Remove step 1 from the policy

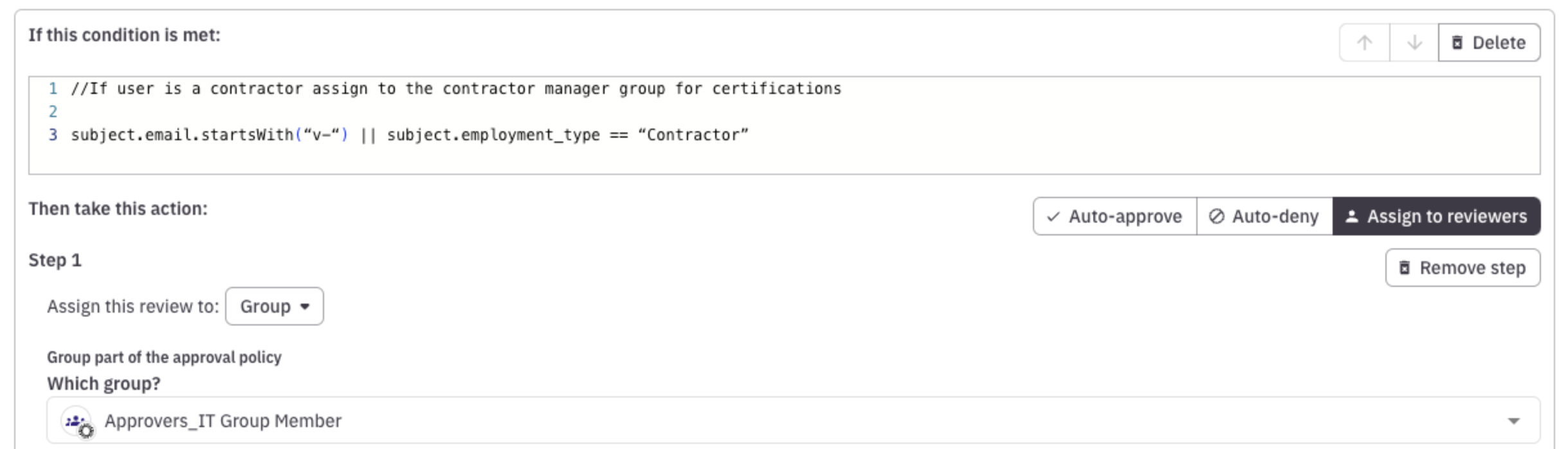1463,268
